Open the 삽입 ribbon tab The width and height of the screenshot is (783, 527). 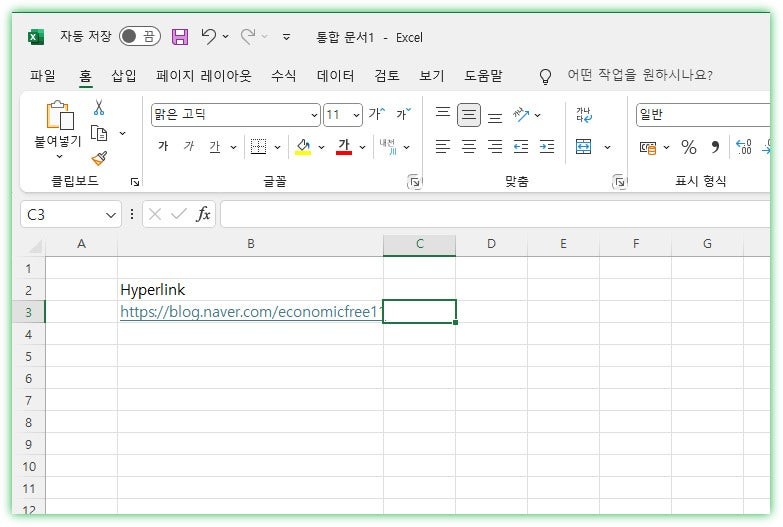click(x=123, y=75)
